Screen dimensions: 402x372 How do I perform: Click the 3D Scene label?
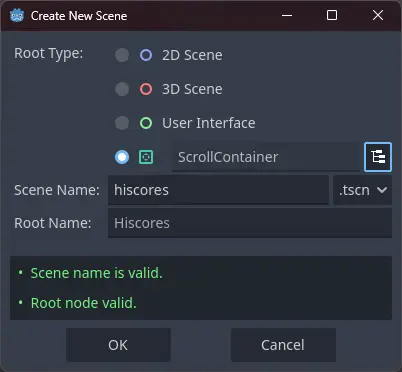192,89
